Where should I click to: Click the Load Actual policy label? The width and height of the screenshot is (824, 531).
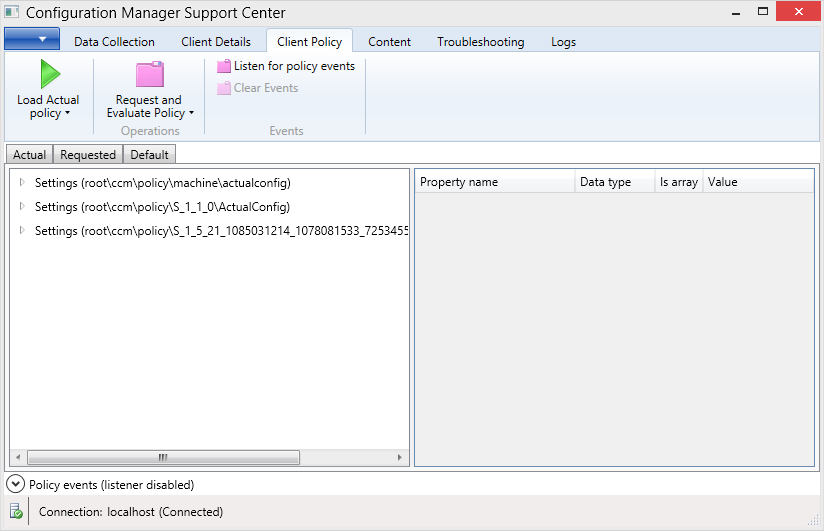48,106
